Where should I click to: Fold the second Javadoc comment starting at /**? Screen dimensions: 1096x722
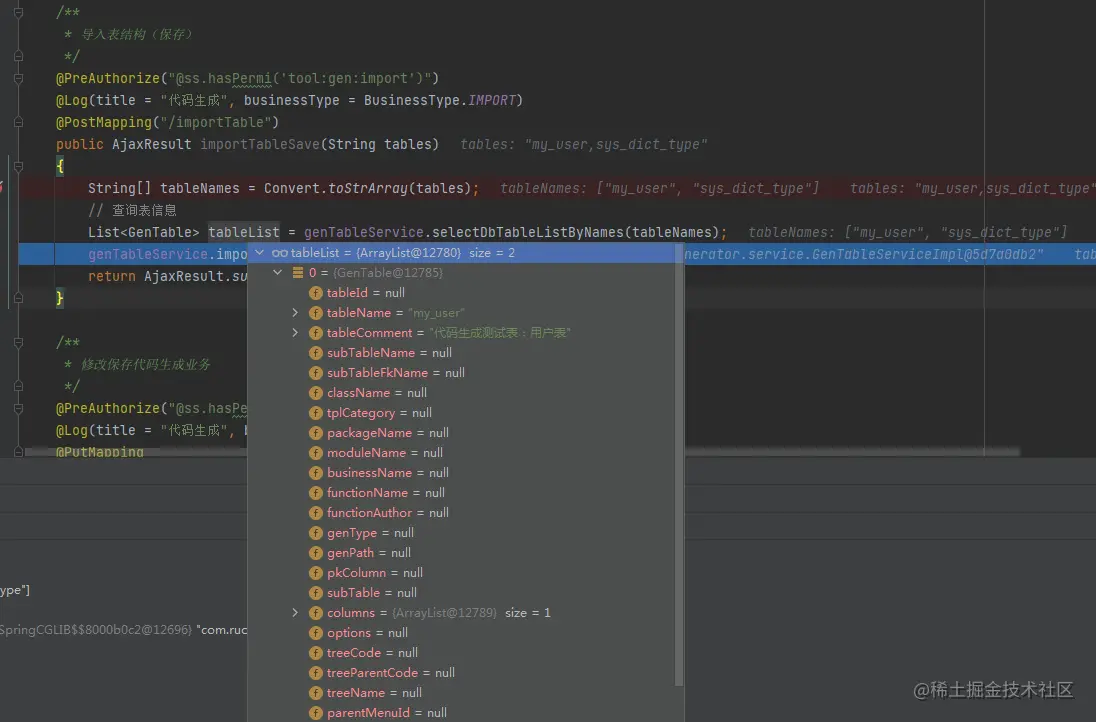coord(19,342)
